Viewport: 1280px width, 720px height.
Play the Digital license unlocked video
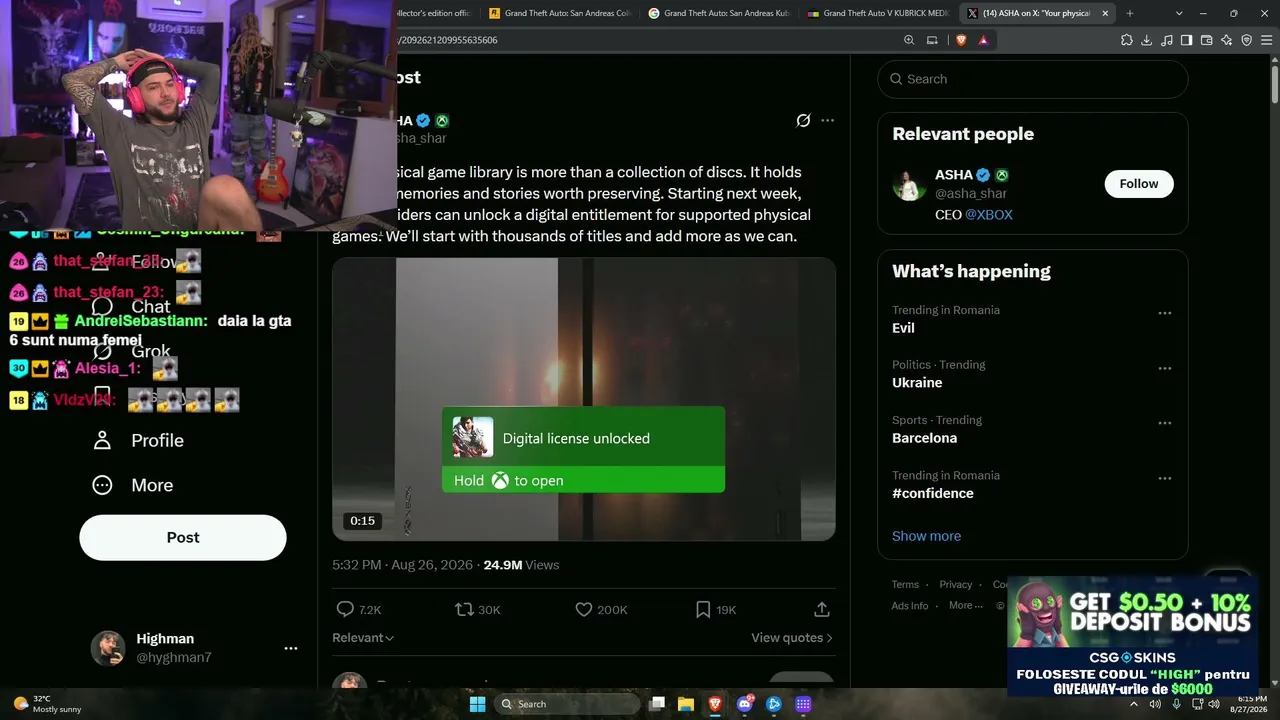coord(584,399)
